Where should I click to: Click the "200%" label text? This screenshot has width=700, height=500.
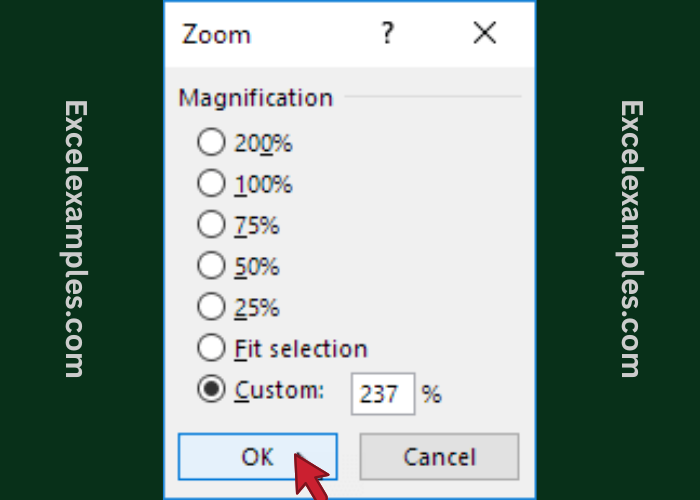pyautogui.click(x=263, y=144)
